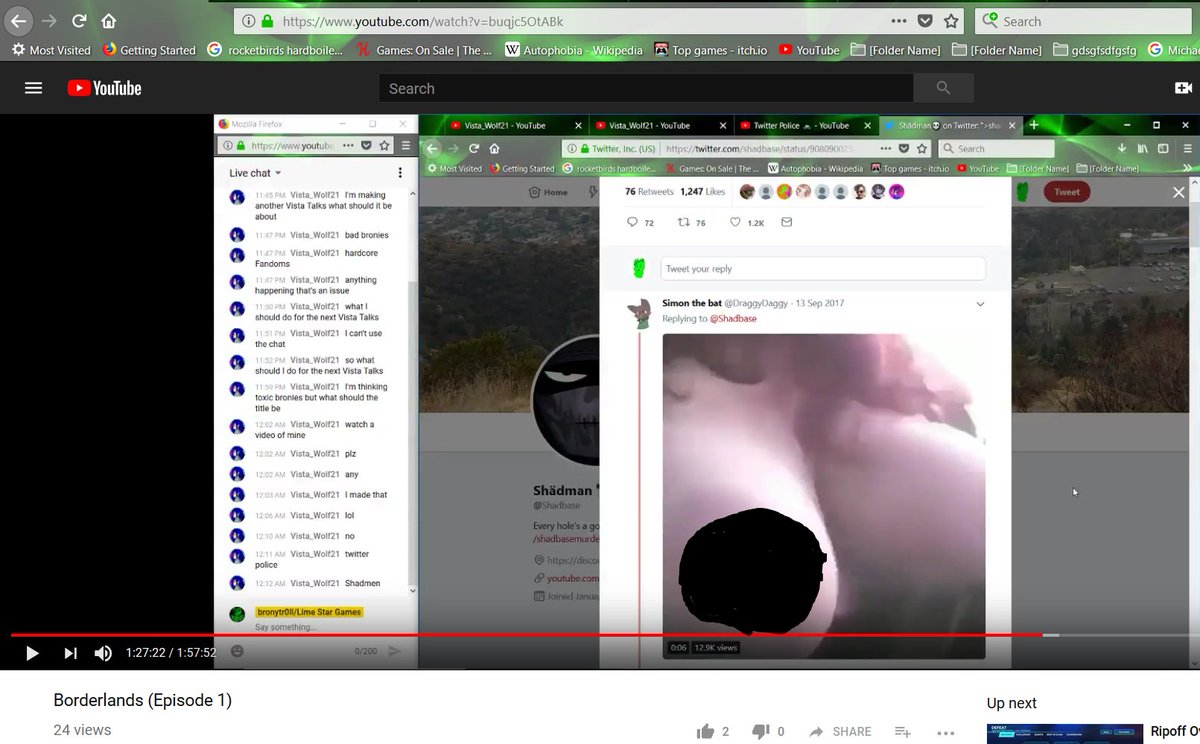Open the page actions three-dot menu
The image size is (1200, 744).
coord(899,21)
